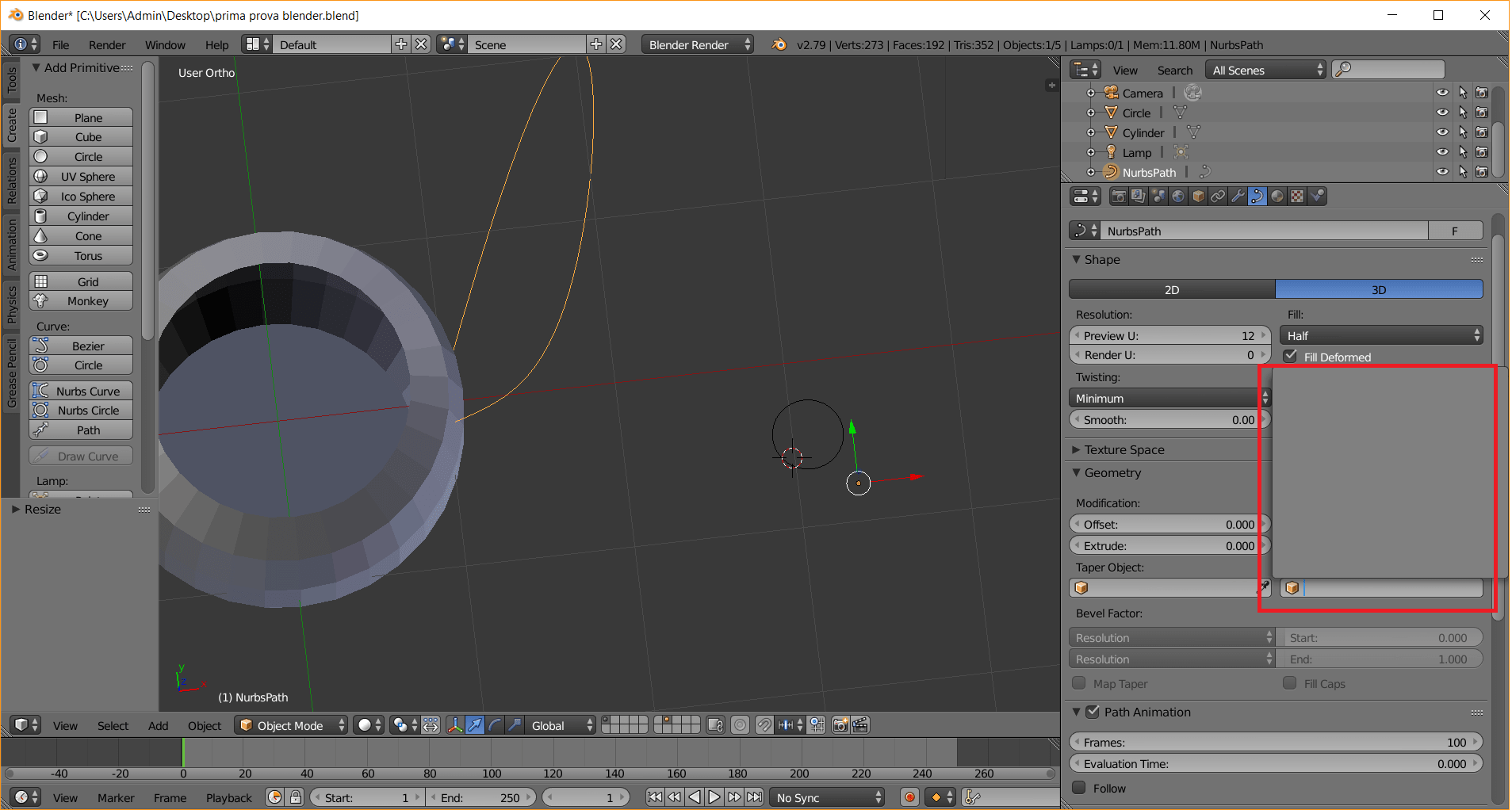This screenshot has height=810, width=1512.
Task: Expand the Camera item in outliner
Action: coord(1091,93)
